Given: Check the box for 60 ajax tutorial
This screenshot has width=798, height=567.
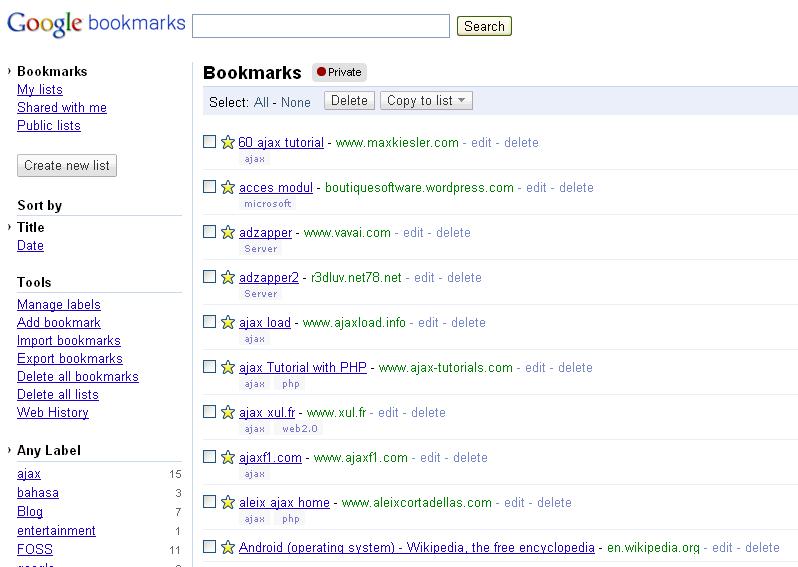Looking at the screenshot, I should pyautogui.click(x=209, y=141).
